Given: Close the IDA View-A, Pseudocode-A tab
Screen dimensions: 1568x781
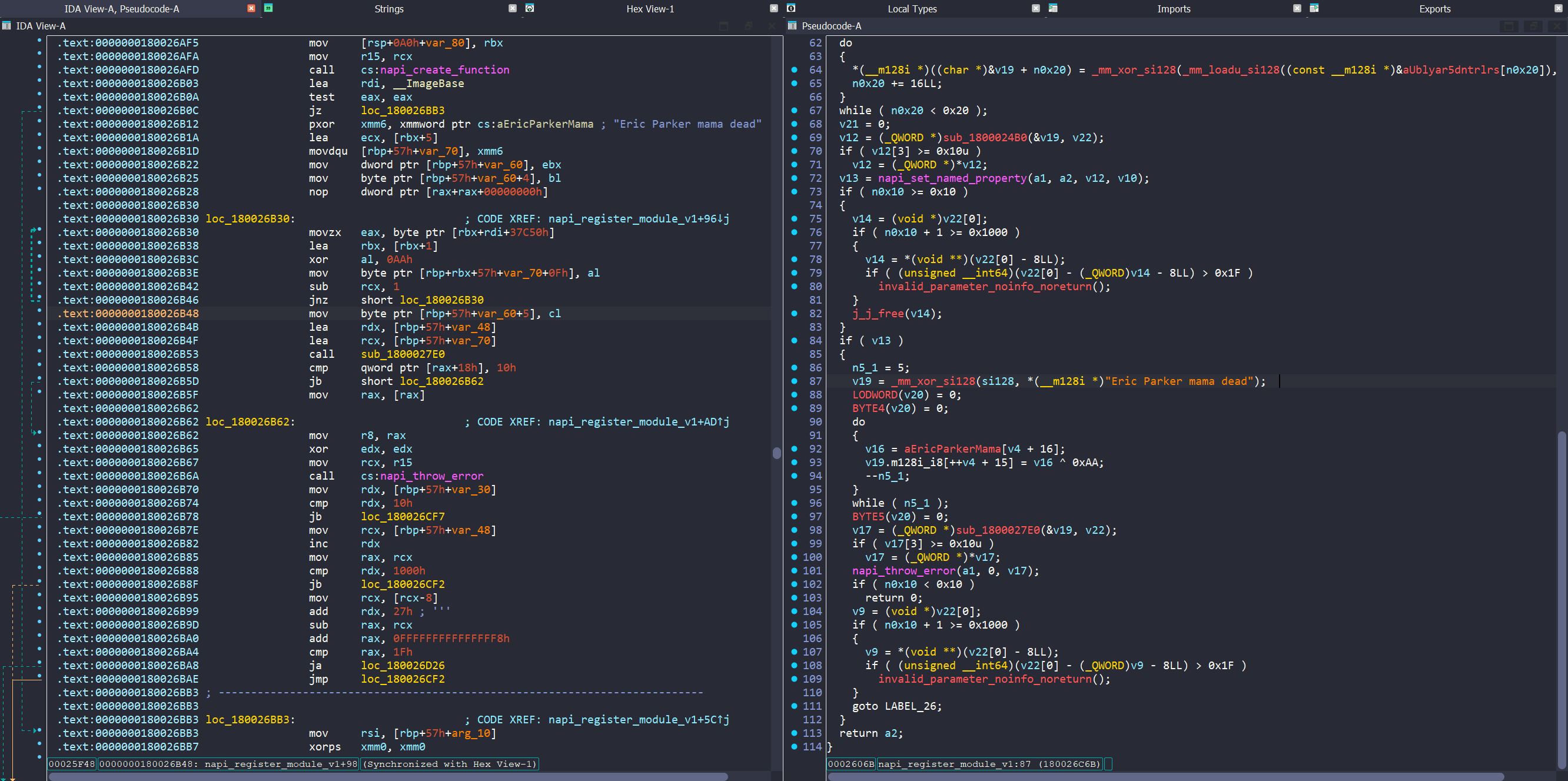Looking at the screenshot, I should pos(251,8).
